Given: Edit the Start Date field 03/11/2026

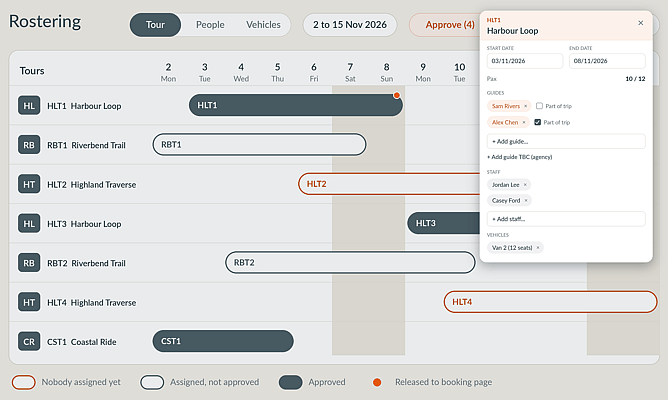Looking at the screenshot, I should (x=525, y=61).
